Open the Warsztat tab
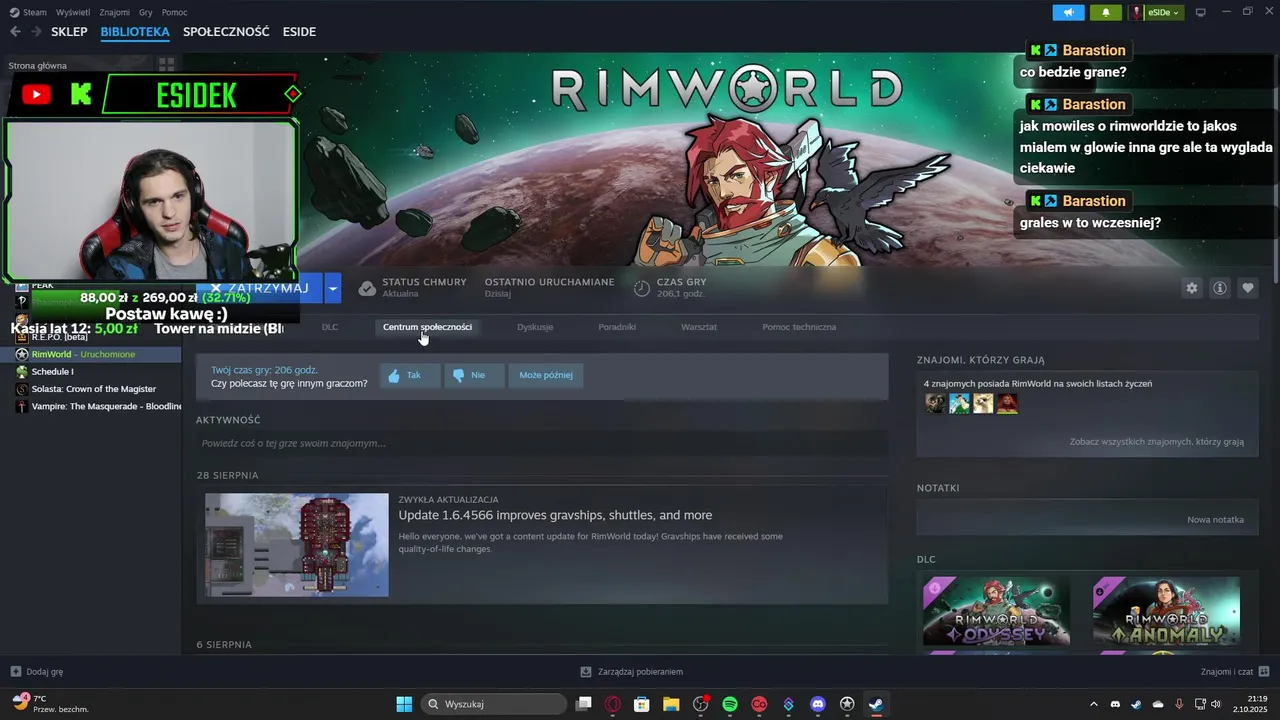The image size is (1280, 720). (x=699, y=327)
